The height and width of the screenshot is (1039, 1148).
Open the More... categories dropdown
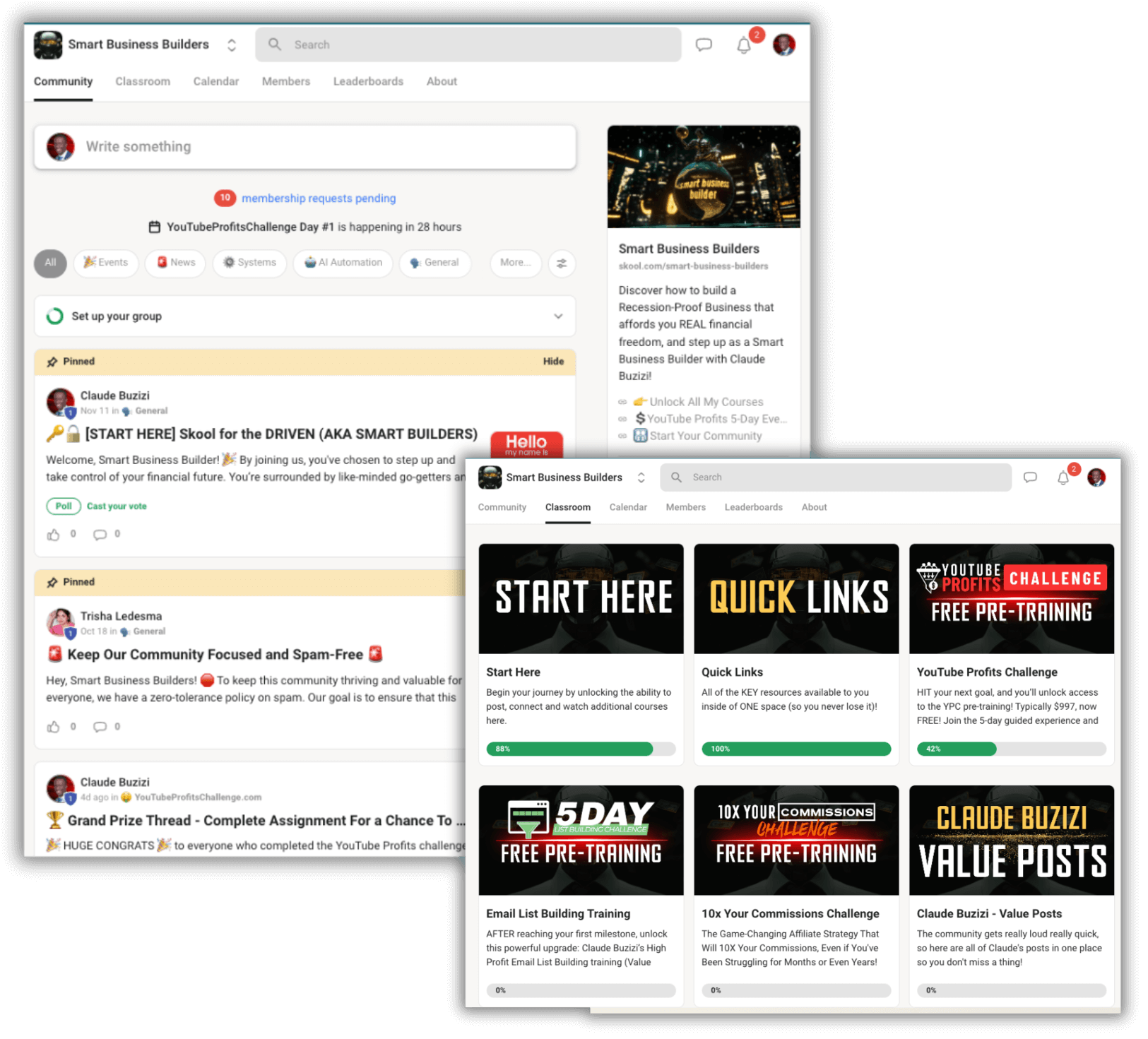[x=516, y=263]
